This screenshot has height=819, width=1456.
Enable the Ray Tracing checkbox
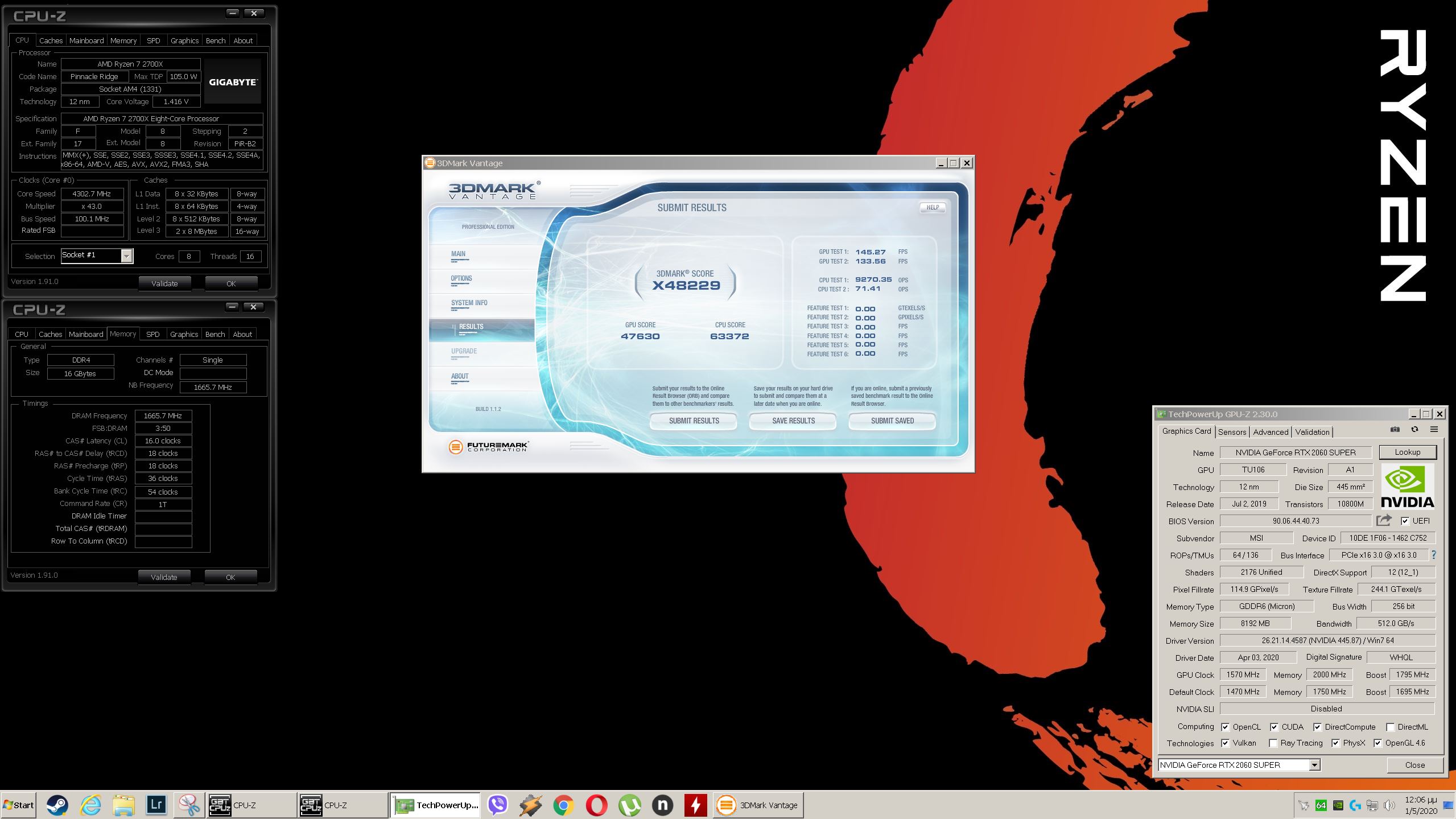1273,743
